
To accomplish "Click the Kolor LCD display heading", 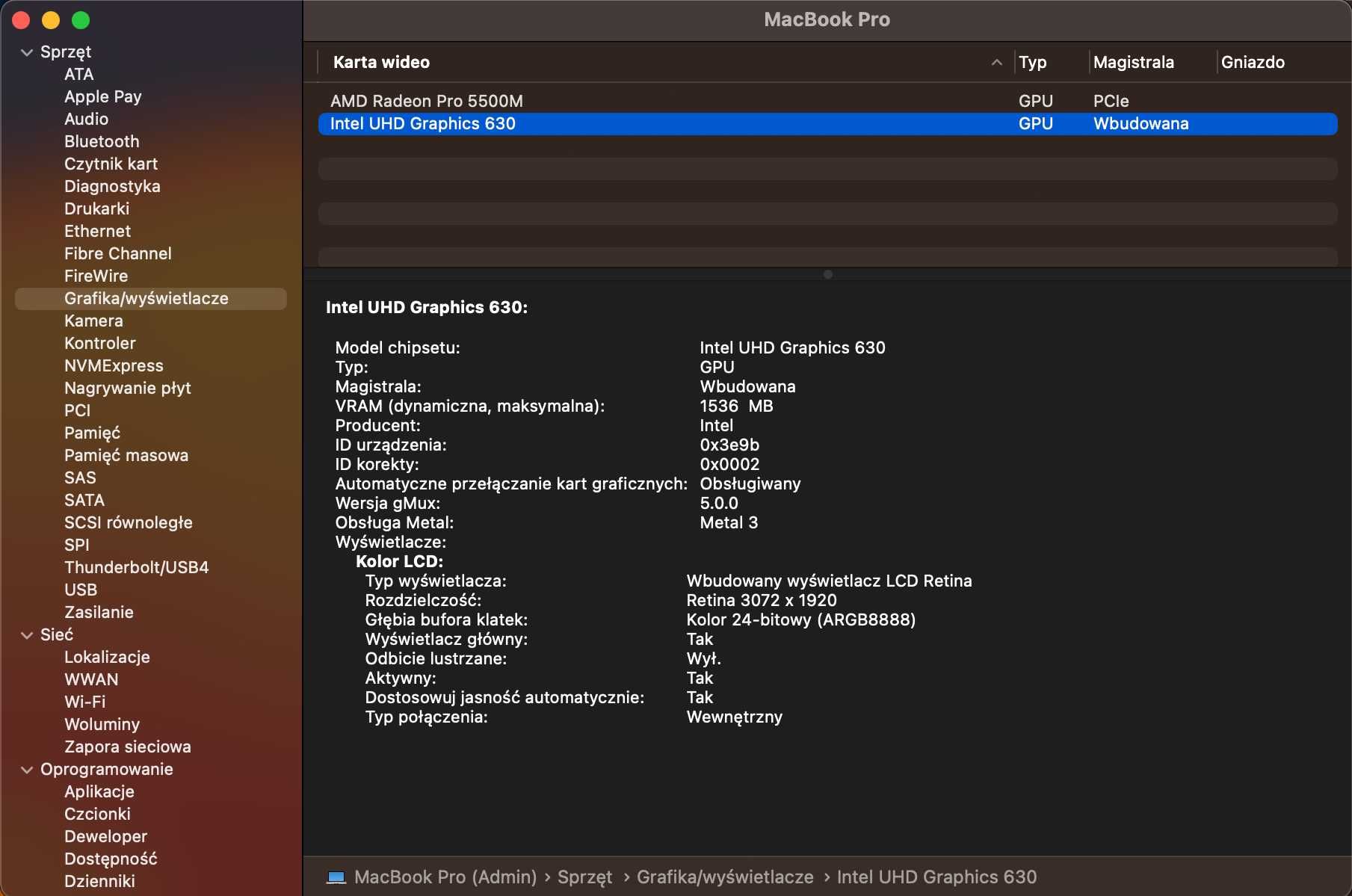I will click(x=399, y=562).
